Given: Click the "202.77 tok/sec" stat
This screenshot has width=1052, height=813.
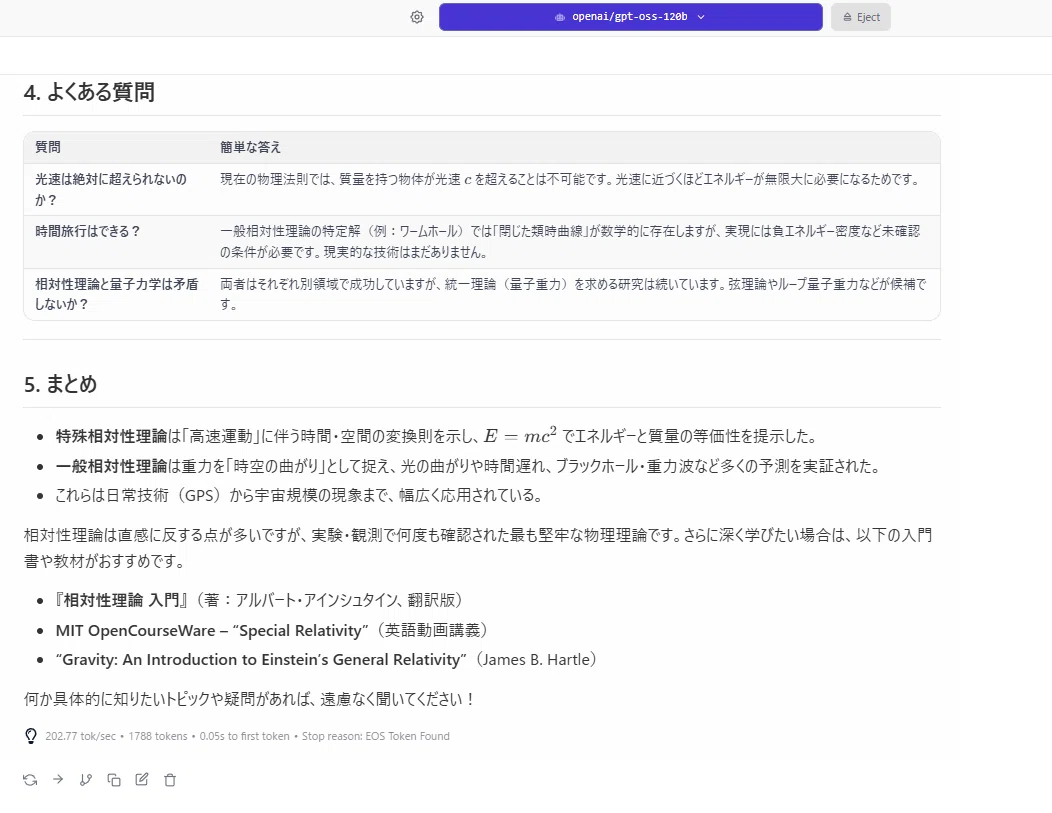Looking at the screenshot, I should [81, 736].
